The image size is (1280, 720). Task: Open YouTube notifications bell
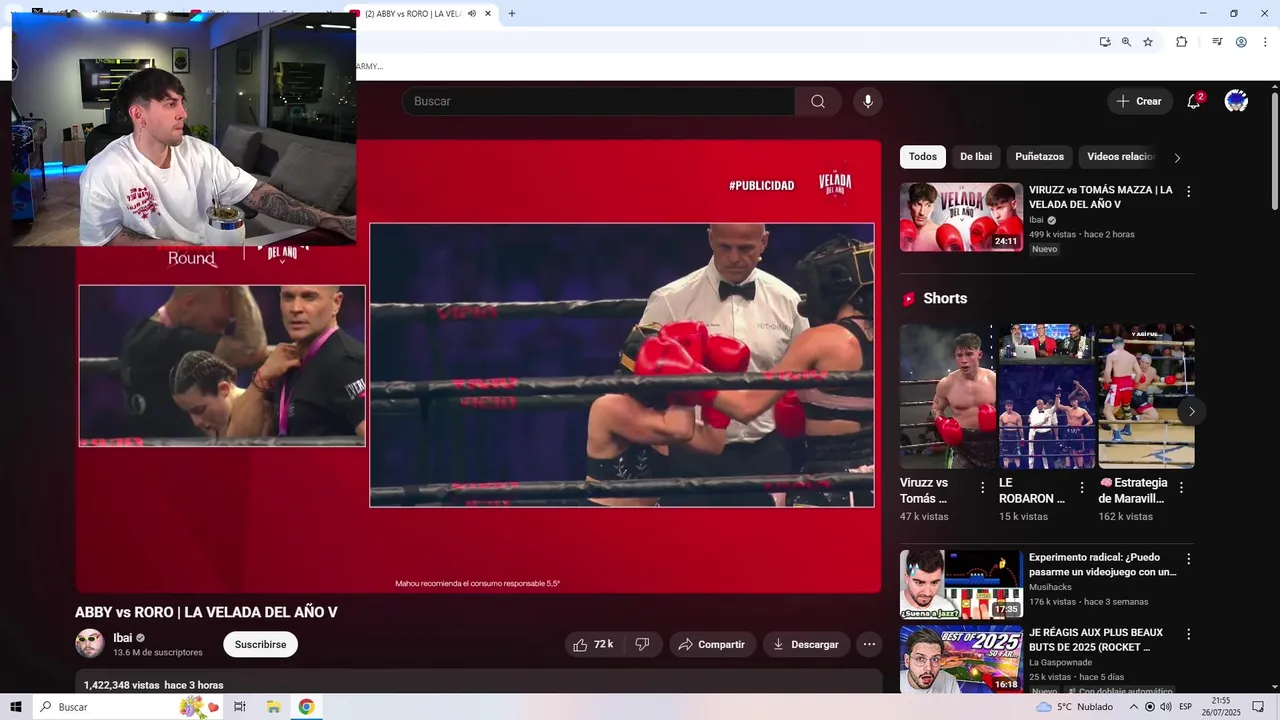point(1193,101)
